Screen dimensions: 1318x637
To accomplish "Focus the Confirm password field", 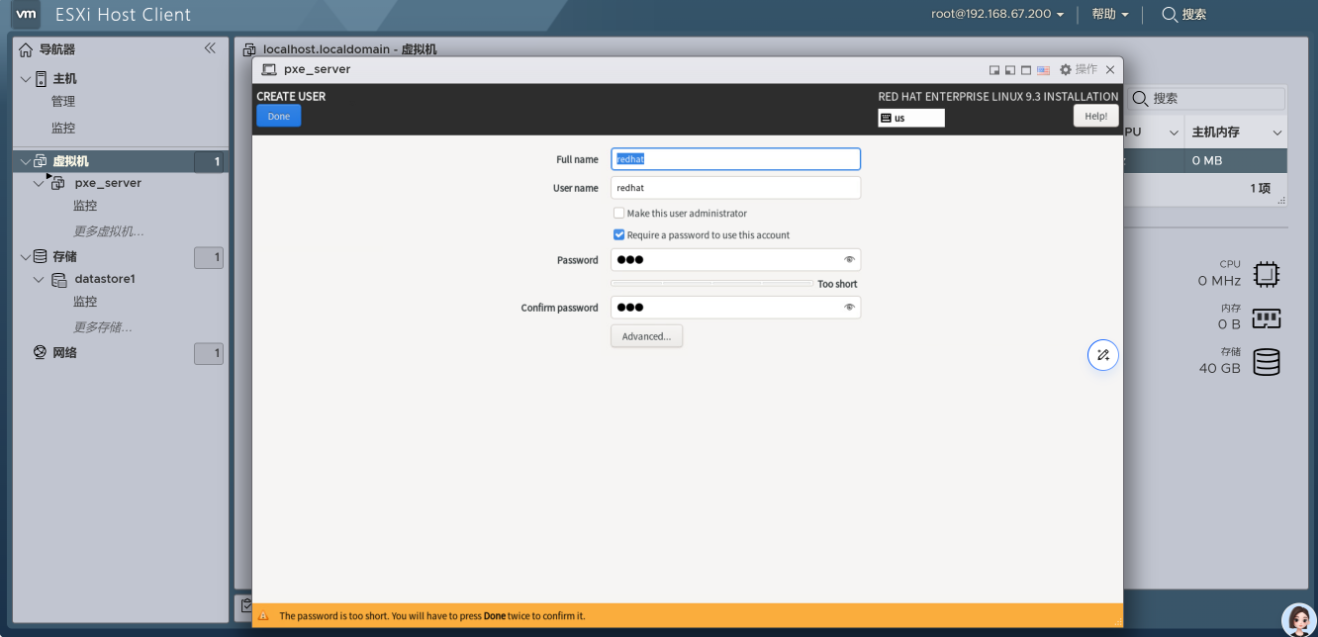I will [736, 308].
